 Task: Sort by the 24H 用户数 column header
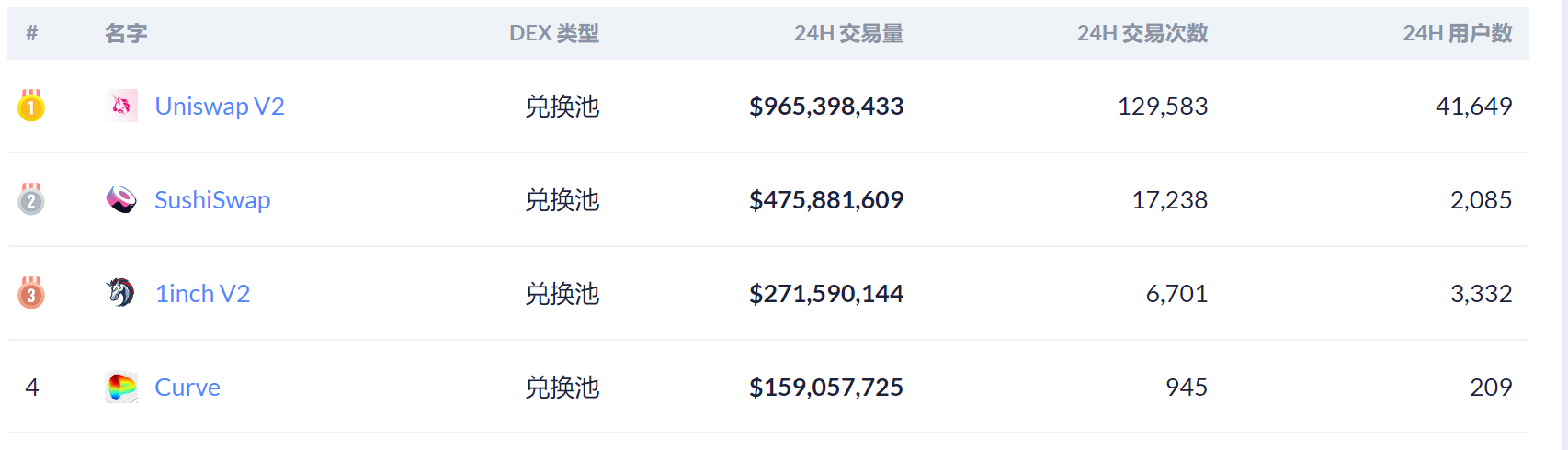coord(1457,34)
